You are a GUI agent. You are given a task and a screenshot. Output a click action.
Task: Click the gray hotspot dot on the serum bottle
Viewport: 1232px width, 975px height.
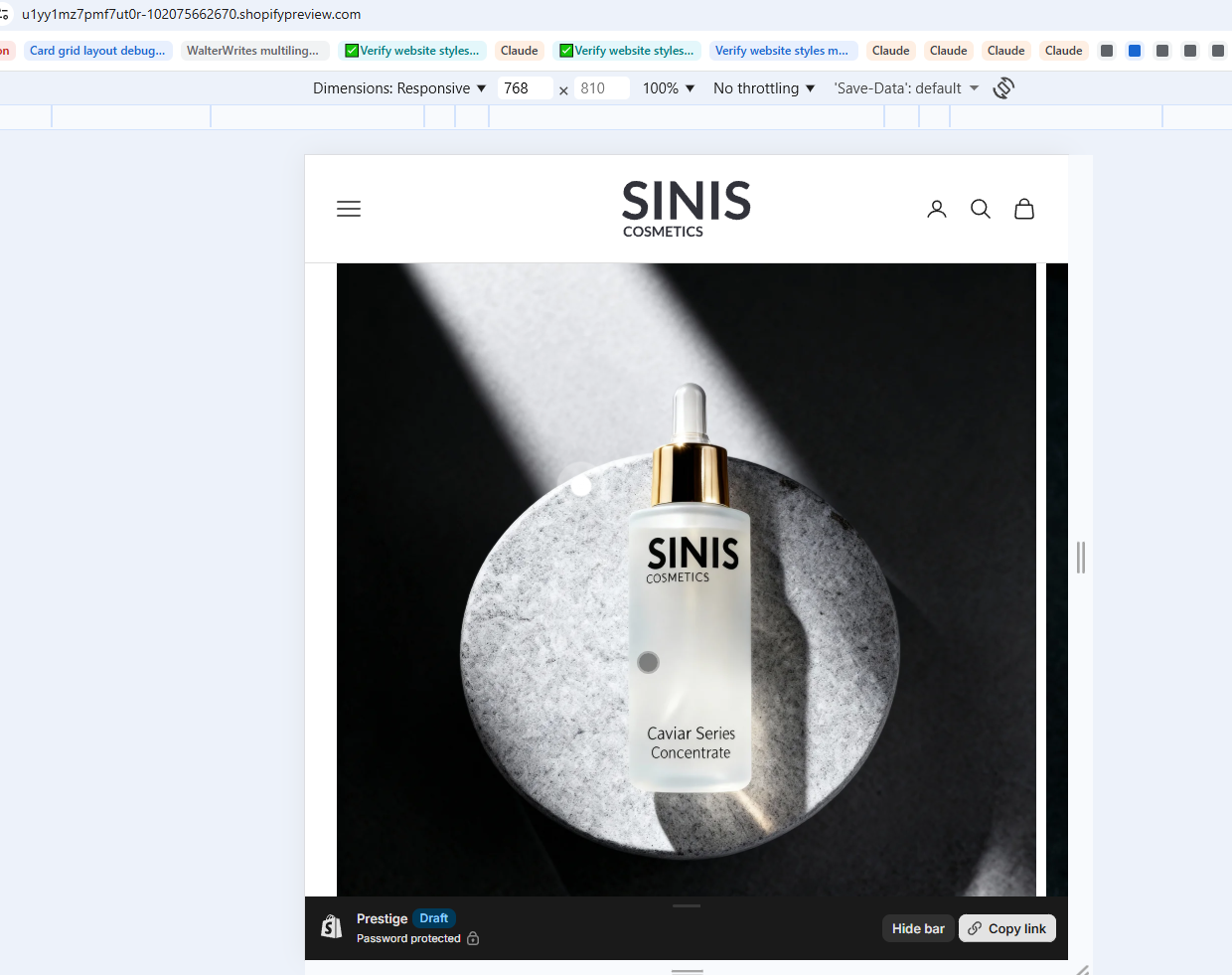coord(648,662)
